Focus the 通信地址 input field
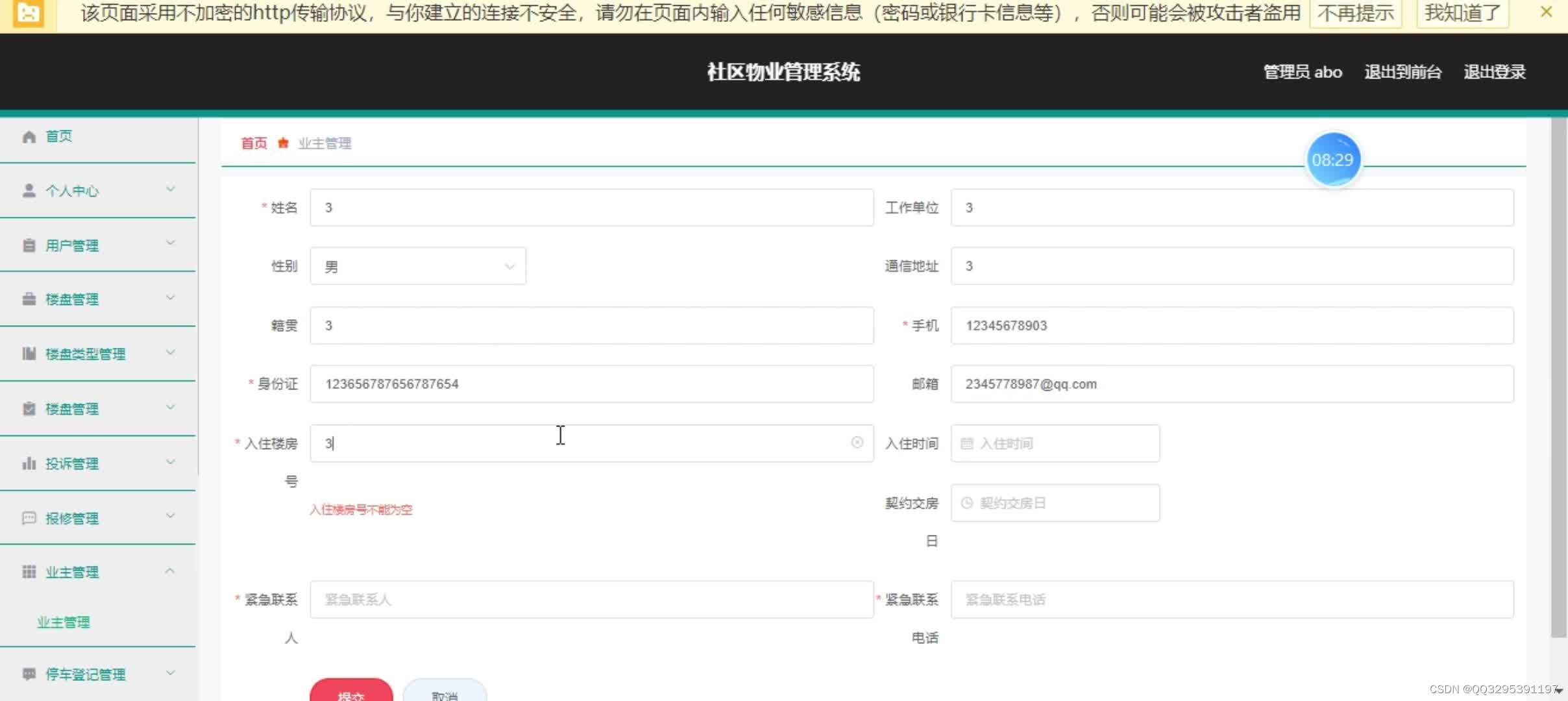This screenshot has height=701, width=1568. pos(1232,266)
